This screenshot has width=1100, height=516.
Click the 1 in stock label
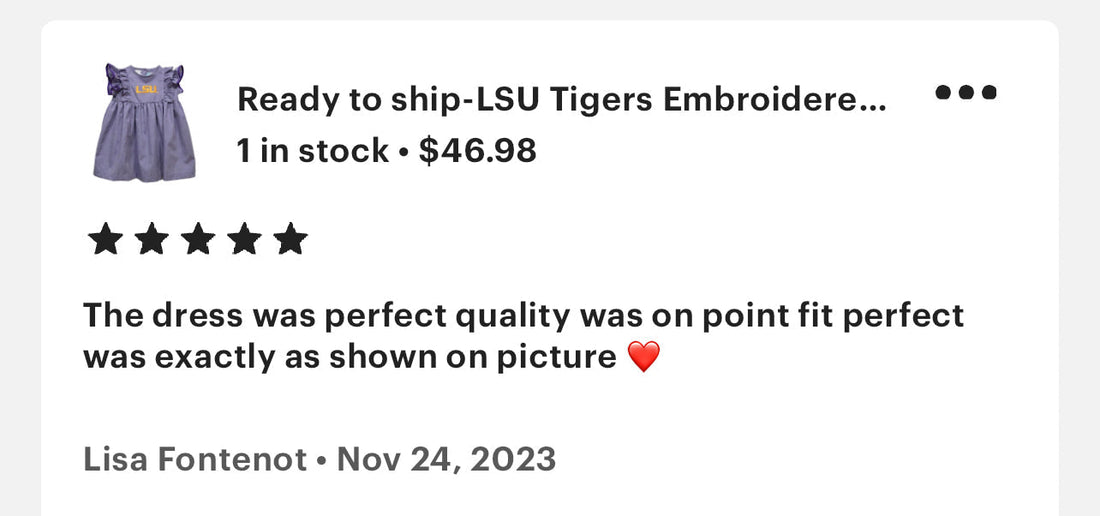tap(313, 151)
